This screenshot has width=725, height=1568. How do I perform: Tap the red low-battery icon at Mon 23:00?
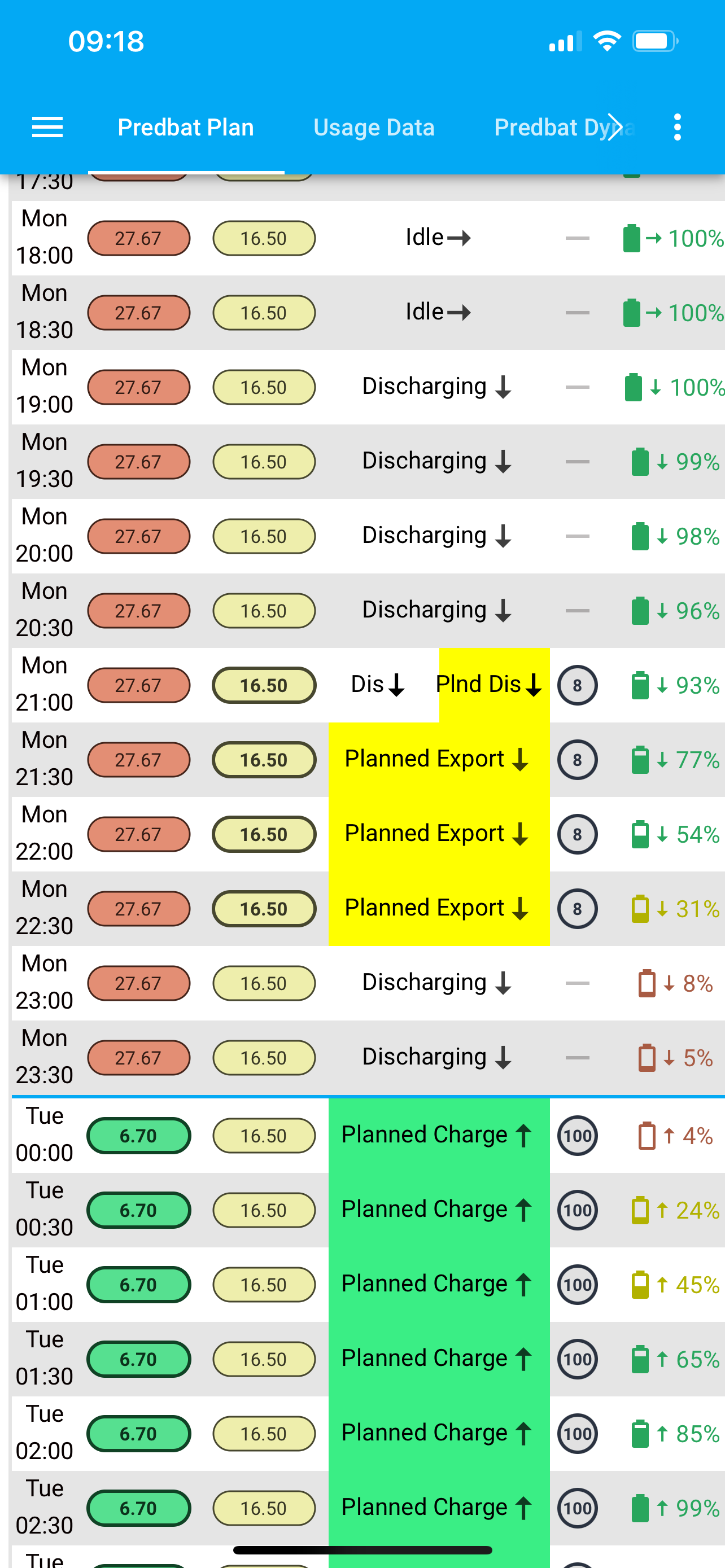pos(647,984)
